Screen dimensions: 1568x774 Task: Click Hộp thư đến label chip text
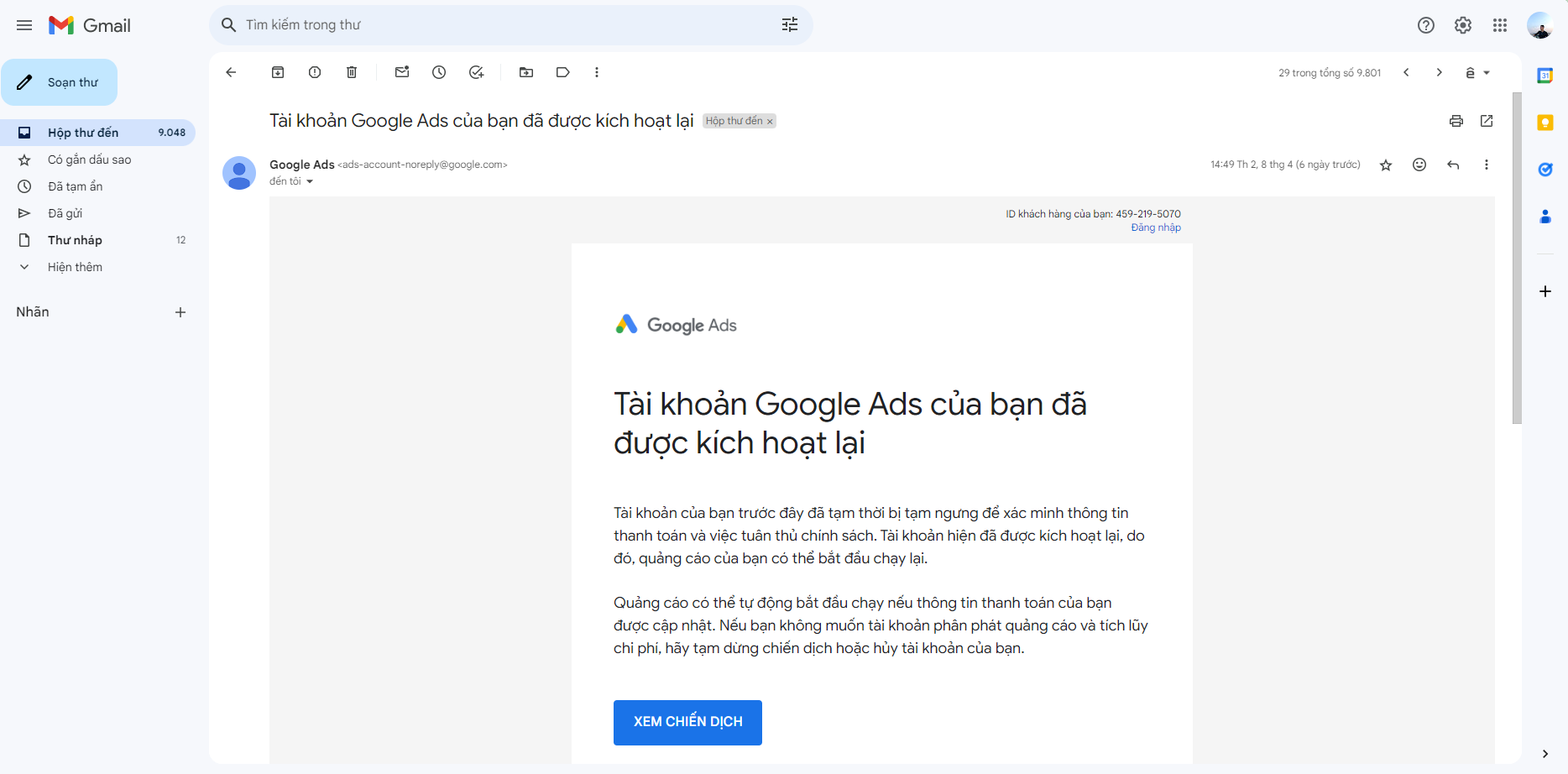click(x=734, y=121)
